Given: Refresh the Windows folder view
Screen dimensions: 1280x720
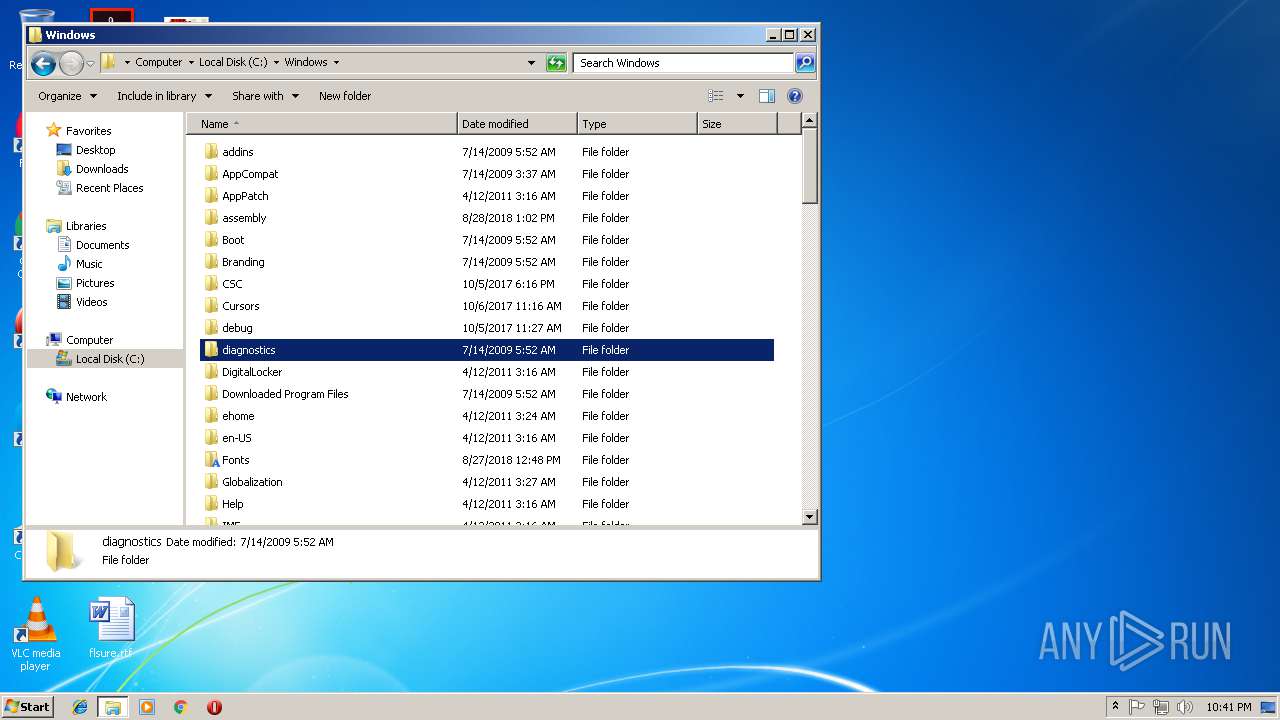Looking at the screenshot, I should [x=556, y=63].
